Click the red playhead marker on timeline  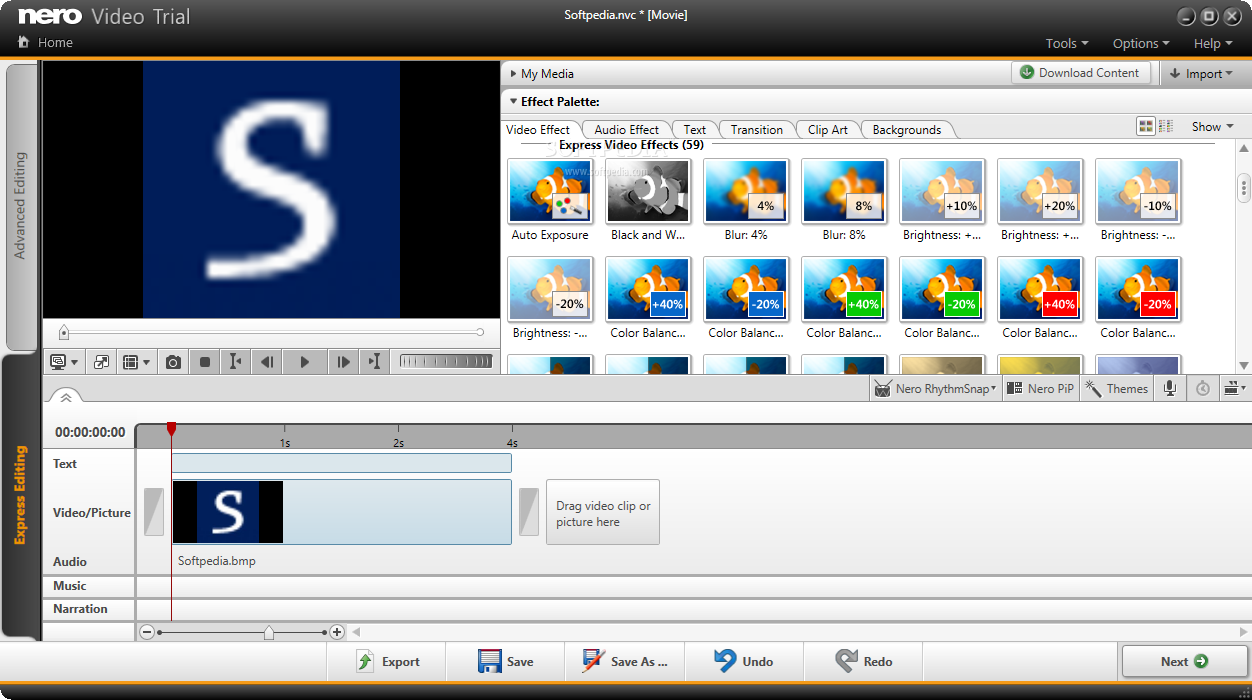[171, 428]
